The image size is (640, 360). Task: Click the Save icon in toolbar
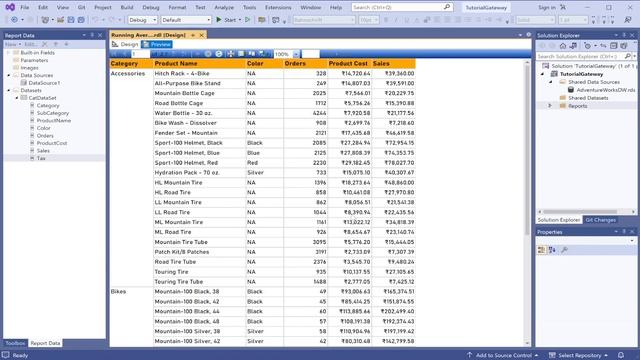coord(71,20)
